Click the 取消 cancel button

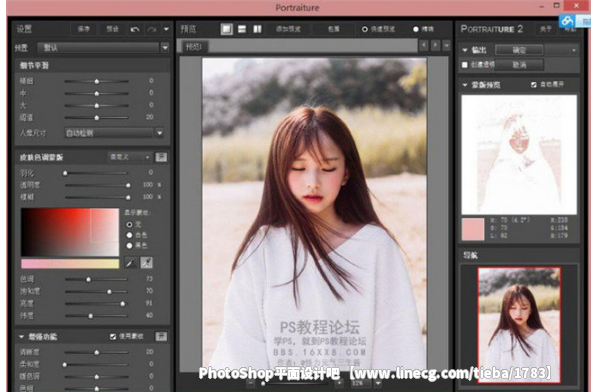click(x=519, y=65)
